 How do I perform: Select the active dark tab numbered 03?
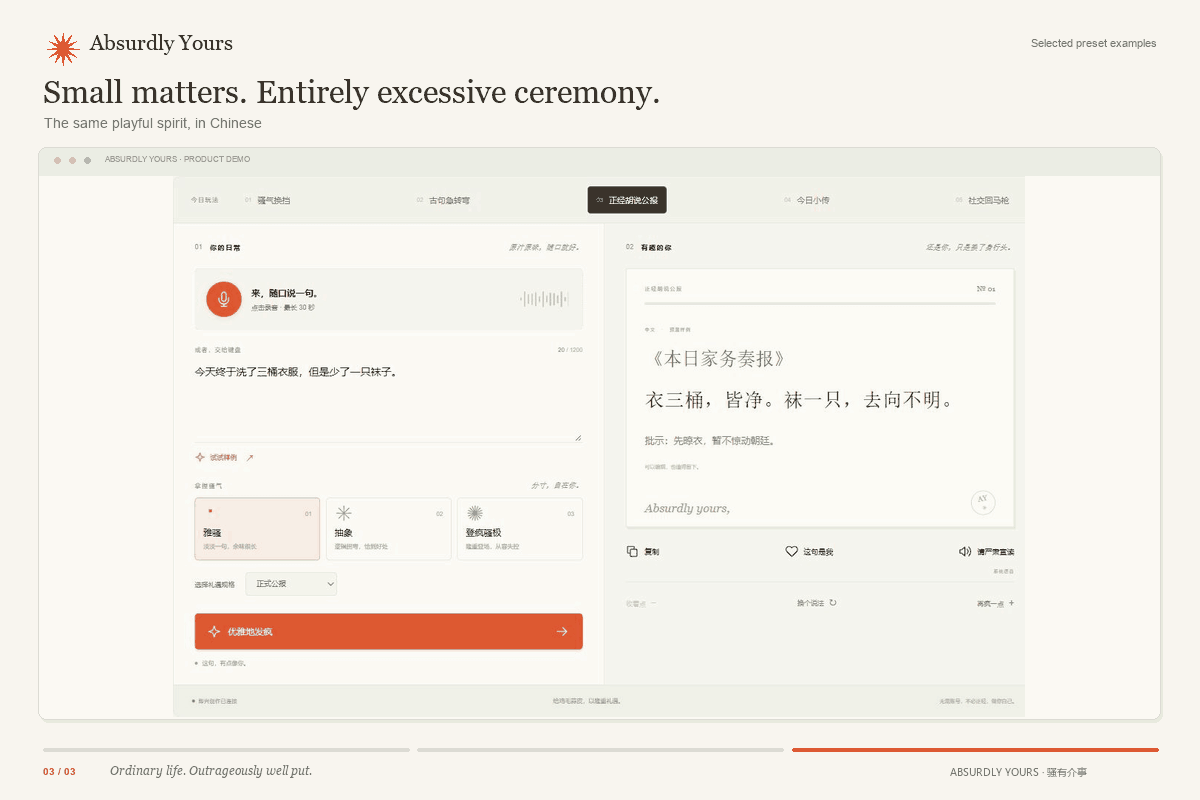(x=627, y=200)
